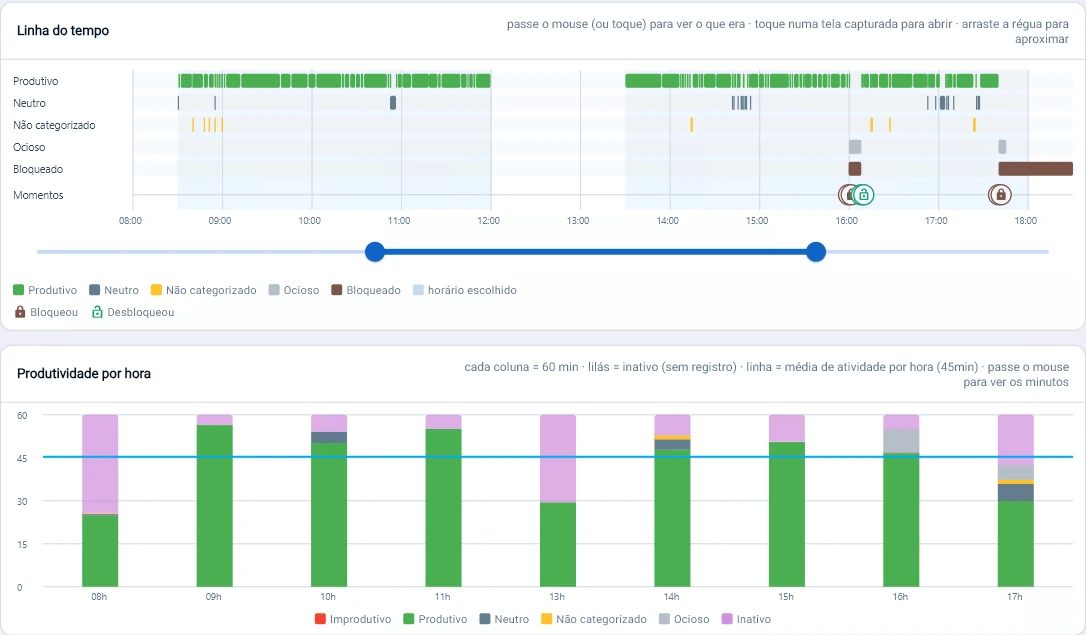
Task: Click the "Produtividade por hora" heading
Action: (x=84, y=373)
